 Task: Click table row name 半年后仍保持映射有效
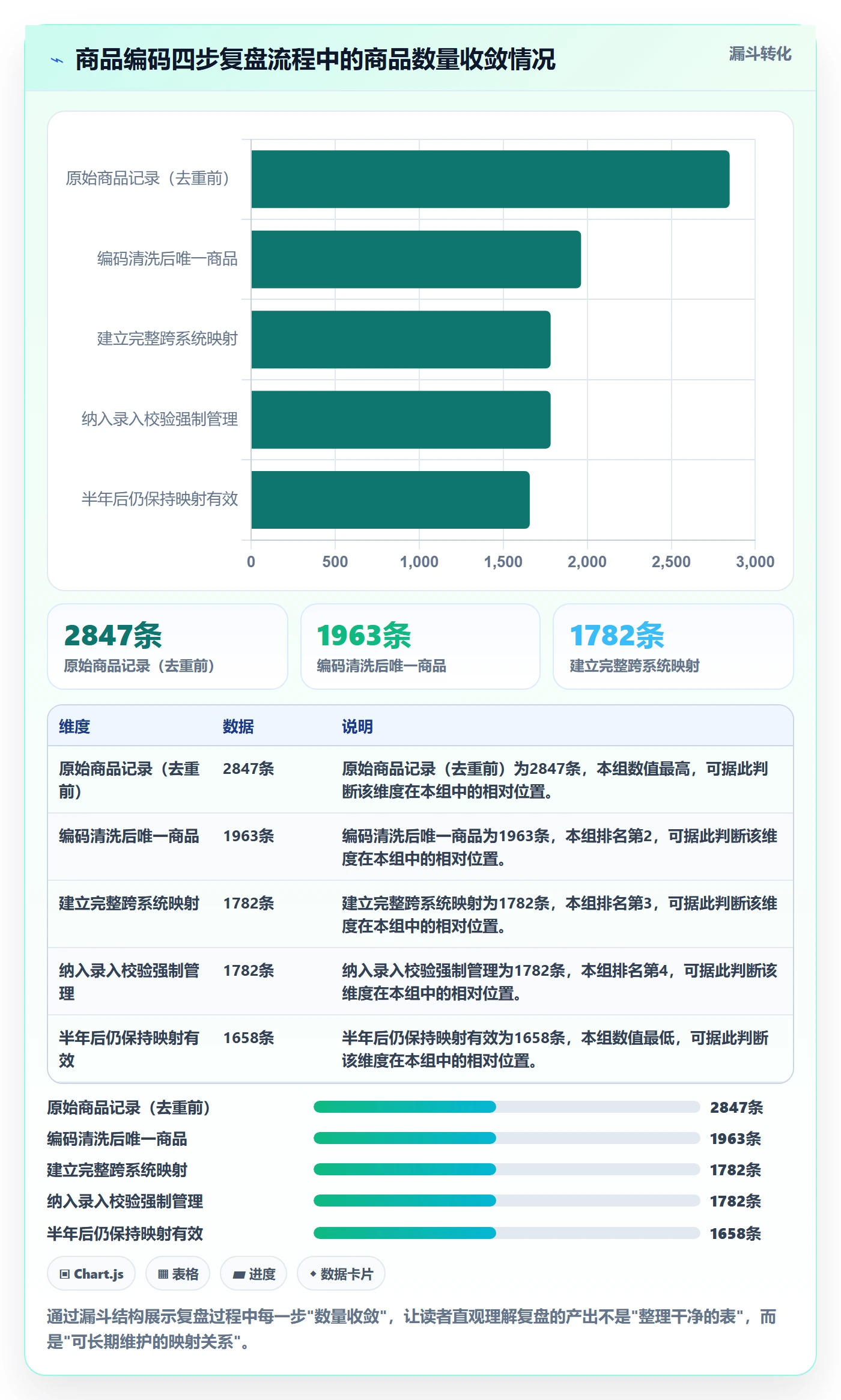129,1049
